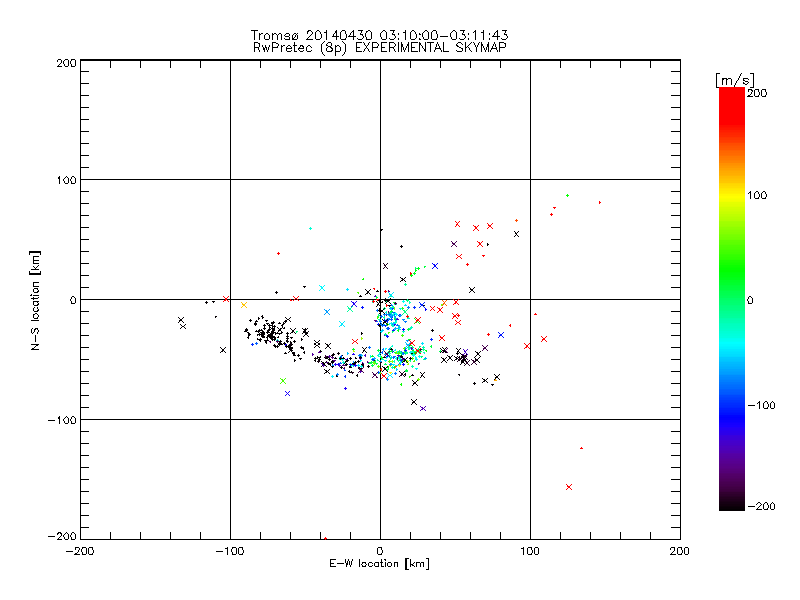Image resolution: width=800 pixels, height=600 pixels.
Task: Click the E-W axis "100" tick label
Action: pos(530,551)
